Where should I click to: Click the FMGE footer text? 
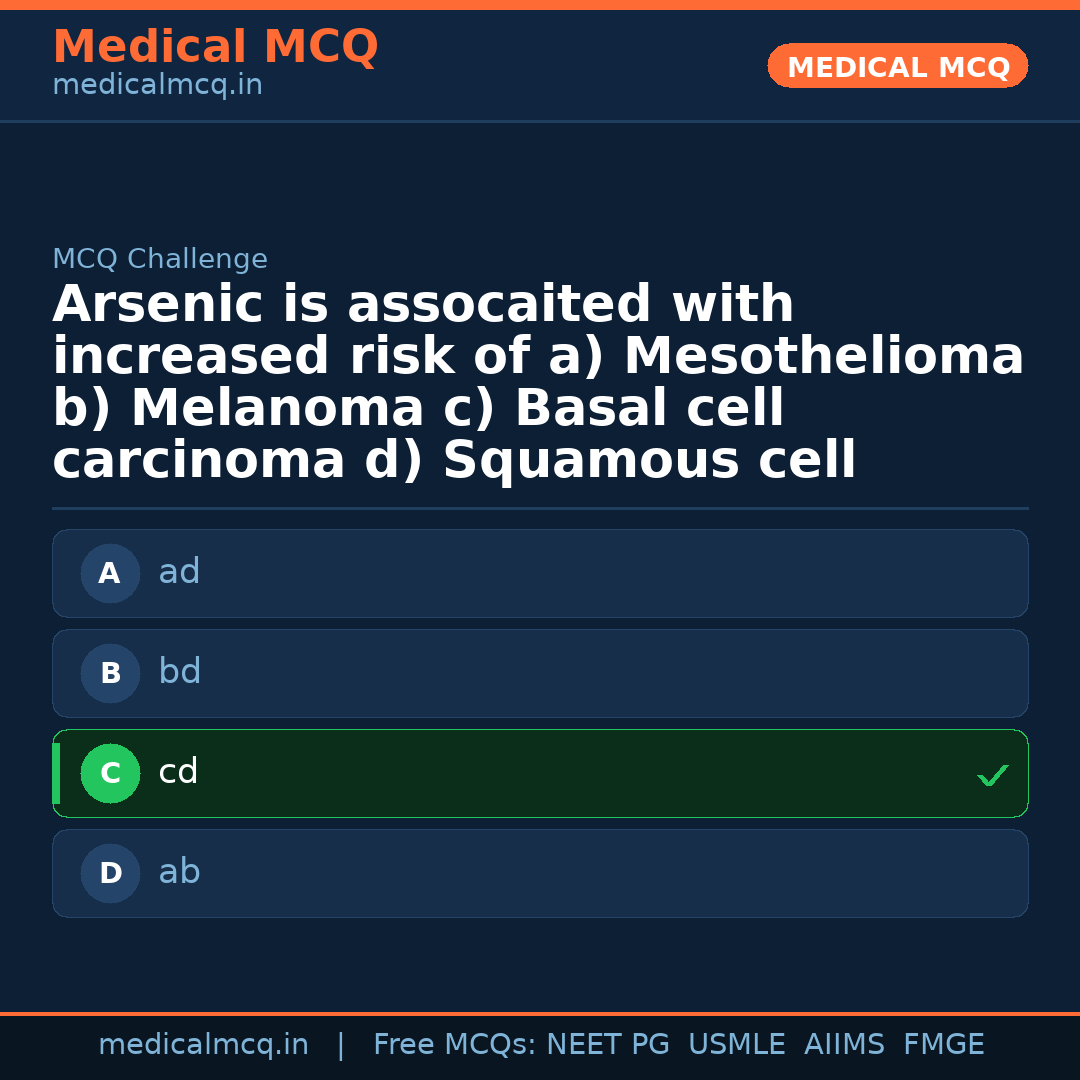(x=943, y=1045)
